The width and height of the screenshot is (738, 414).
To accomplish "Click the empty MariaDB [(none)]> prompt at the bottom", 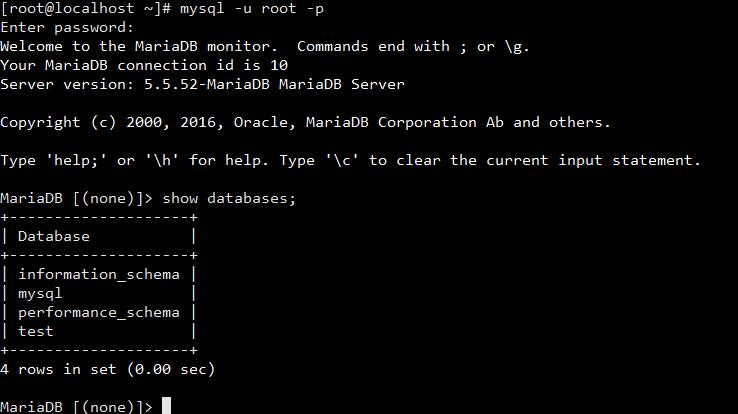I will click(x=76, y=406).
